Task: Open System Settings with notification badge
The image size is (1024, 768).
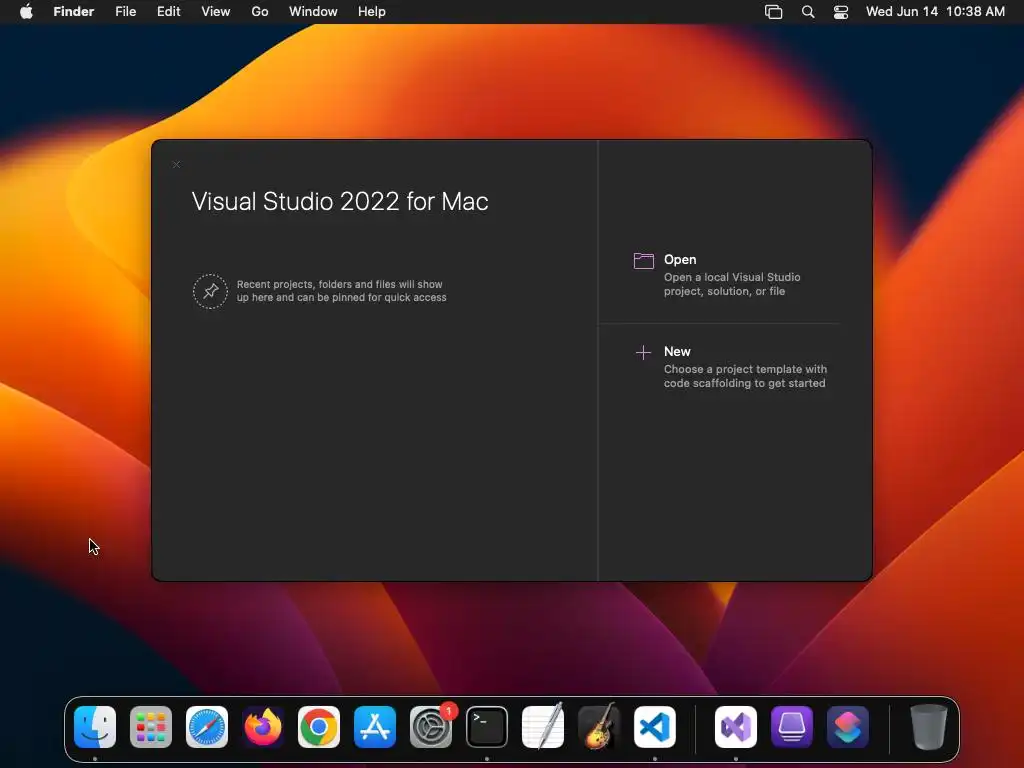Action: (431, 727)
